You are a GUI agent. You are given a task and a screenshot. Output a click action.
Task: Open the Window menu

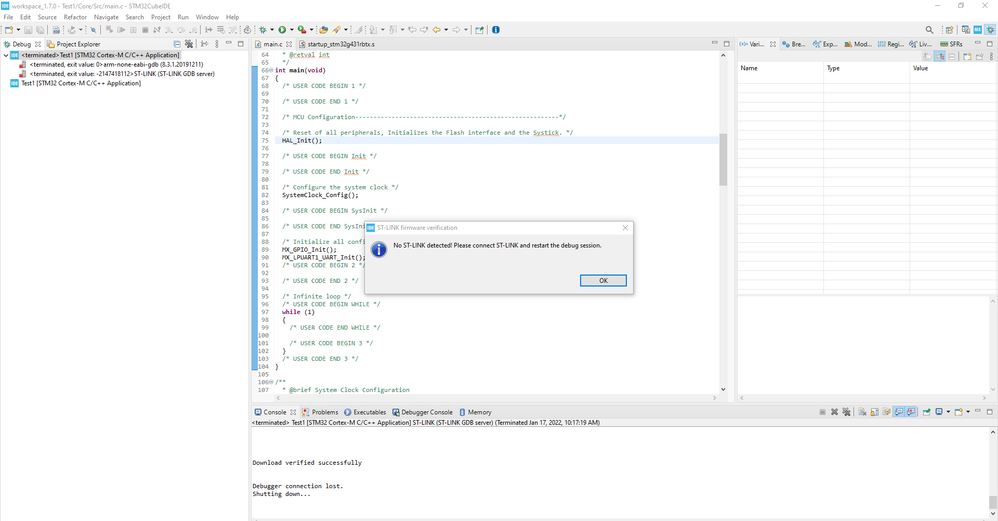(207, 17)
